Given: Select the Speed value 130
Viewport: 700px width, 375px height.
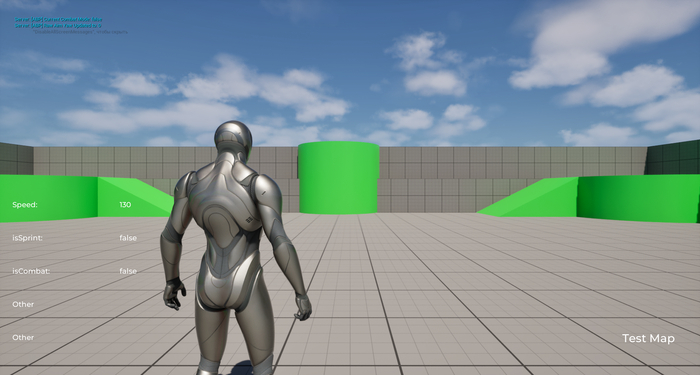Looking at the screenshot, I should (125, 204).
